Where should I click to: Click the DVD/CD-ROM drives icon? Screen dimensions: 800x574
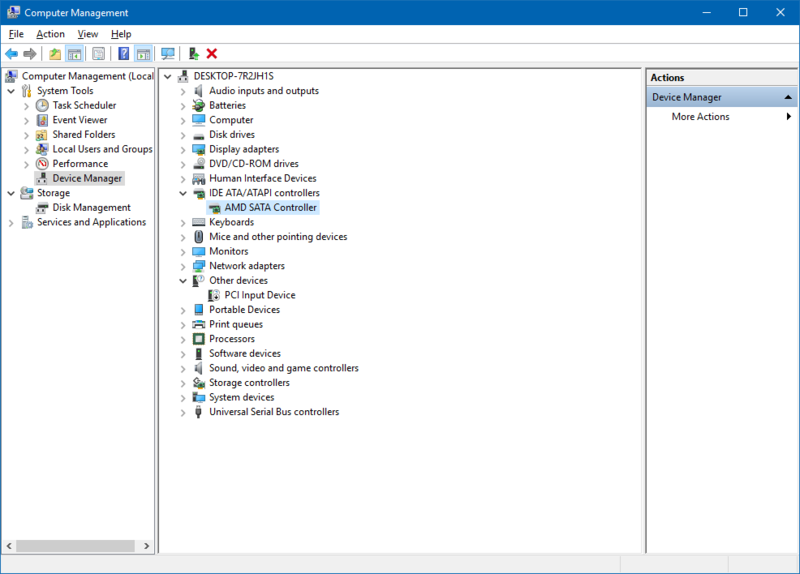click(x=198, y=164)
